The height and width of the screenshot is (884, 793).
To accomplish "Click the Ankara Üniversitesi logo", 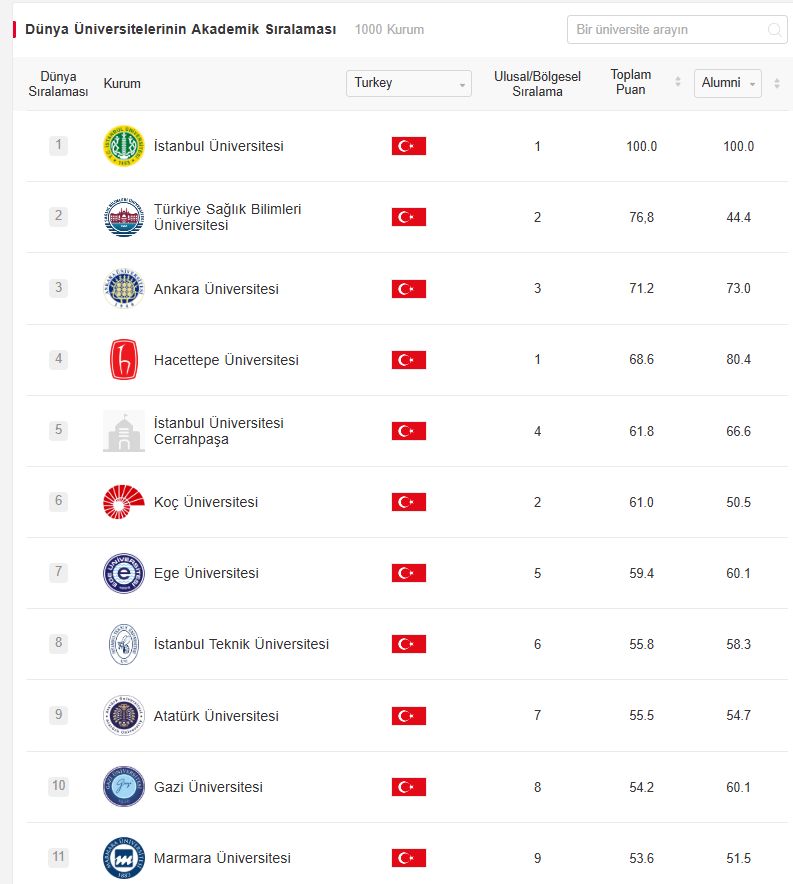I will tap(124, 289).
